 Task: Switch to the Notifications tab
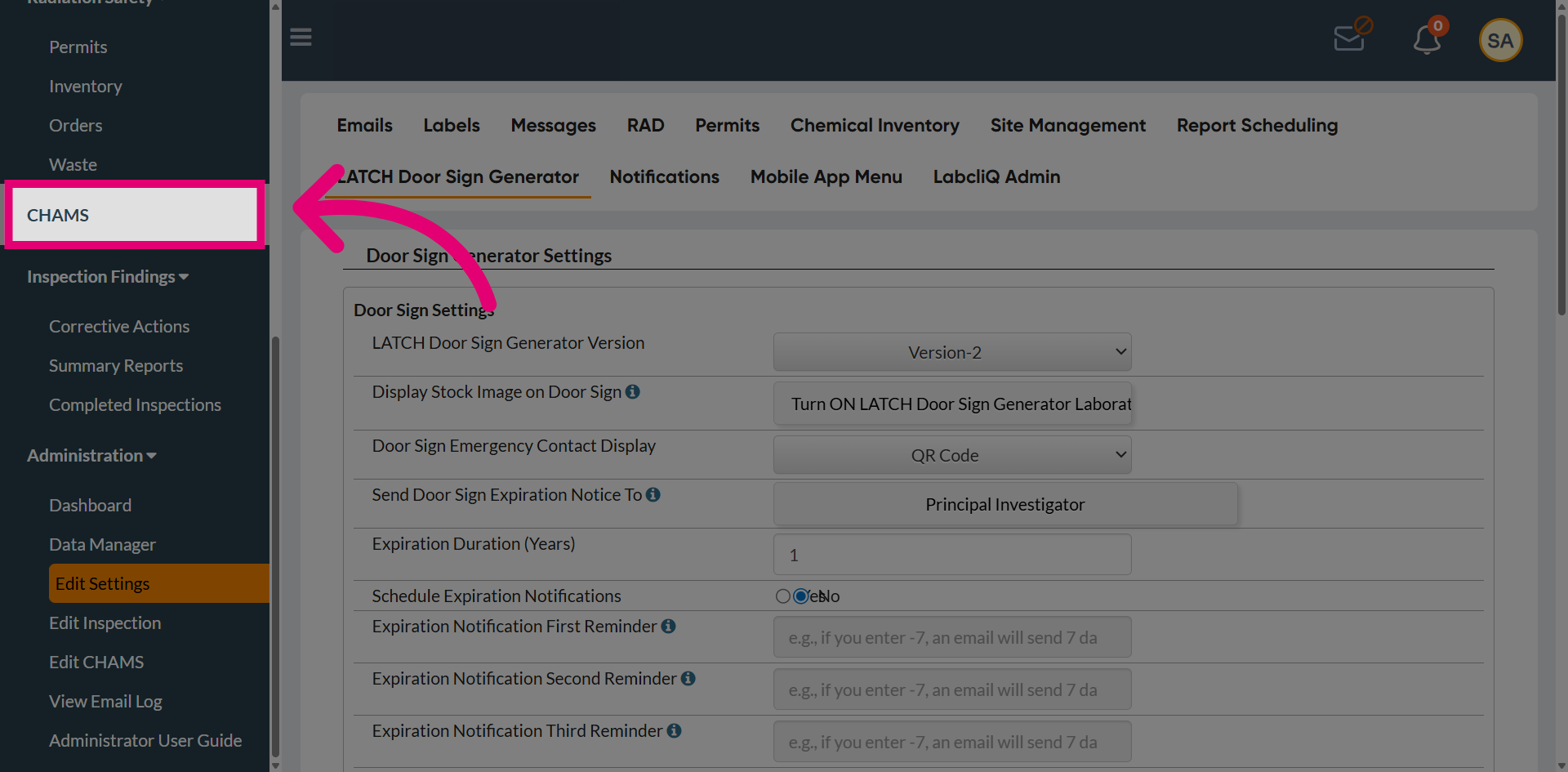coord(665,176)
